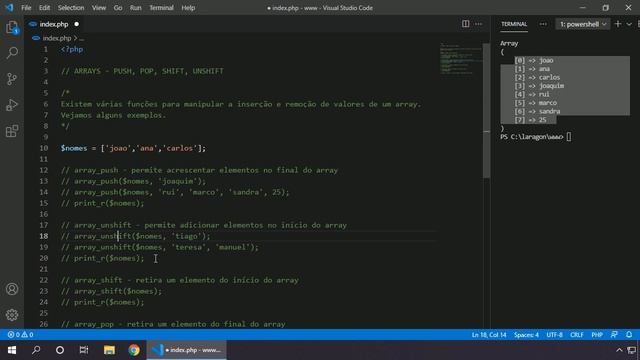
Task: Close unsaved index.php tab via dot
Action: pyautogui.click(x=76, y=24)
